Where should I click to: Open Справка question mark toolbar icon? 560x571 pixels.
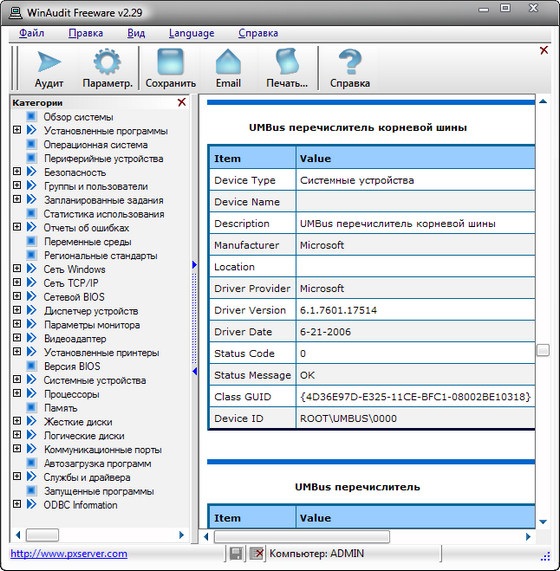pos(350,69)
